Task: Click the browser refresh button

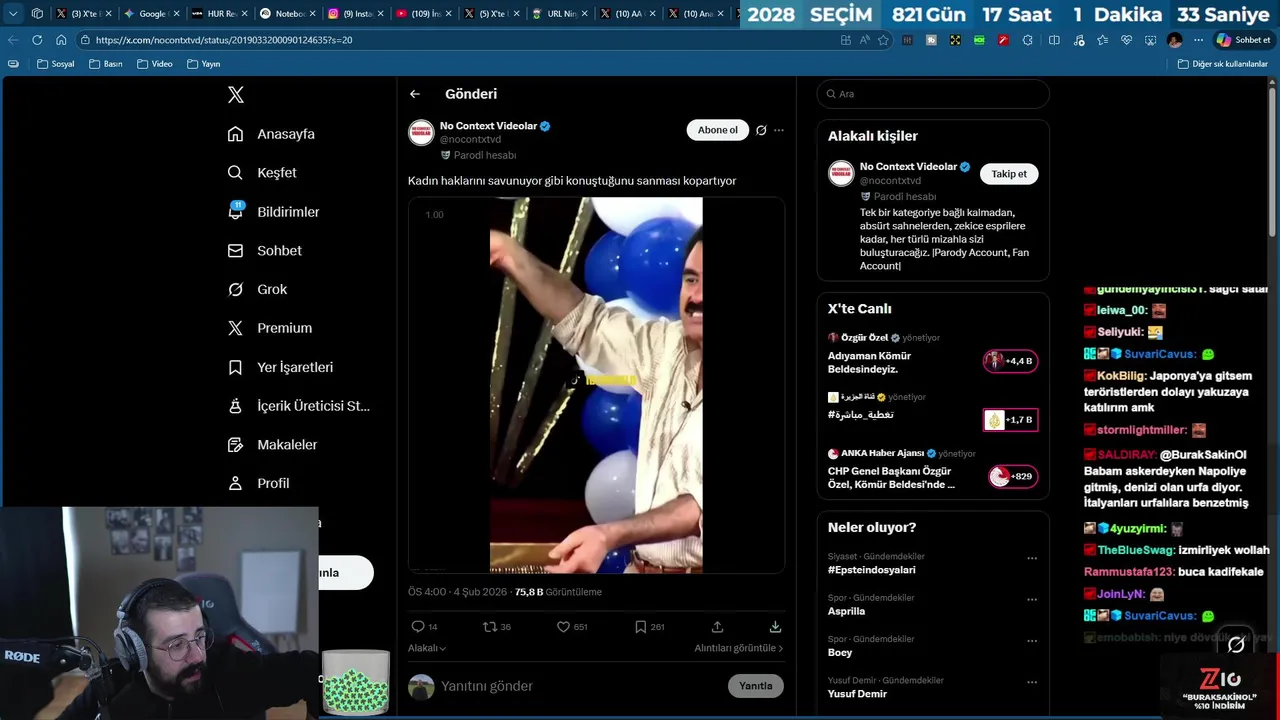Action: pos(37,40)
